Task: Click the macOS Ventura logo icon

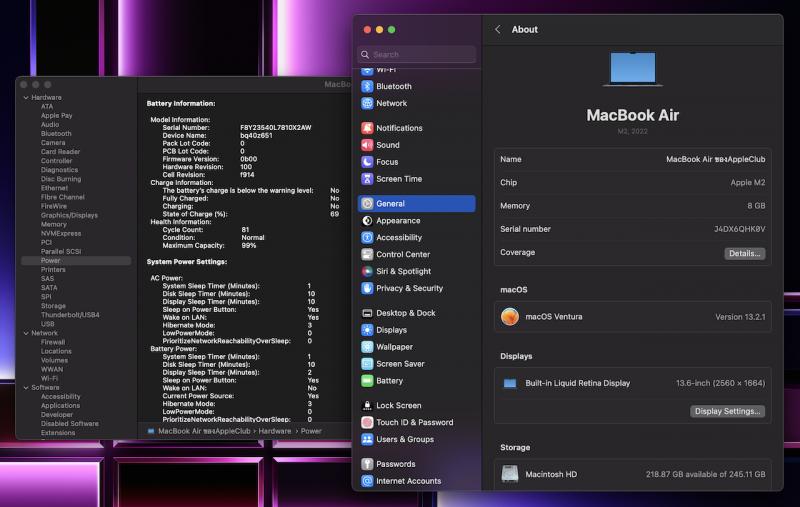Action: [510, 317]
